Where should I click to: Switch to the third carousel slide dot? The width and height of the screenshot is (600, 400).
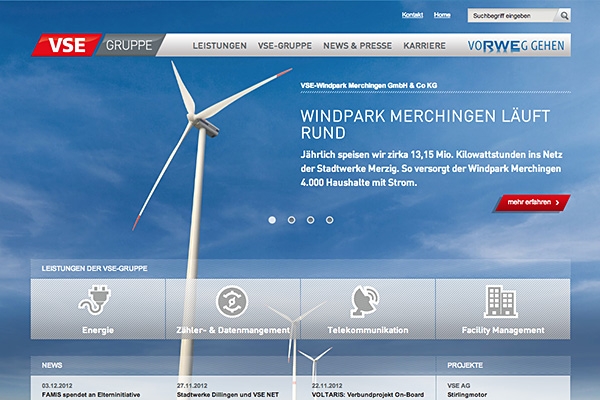310,219
